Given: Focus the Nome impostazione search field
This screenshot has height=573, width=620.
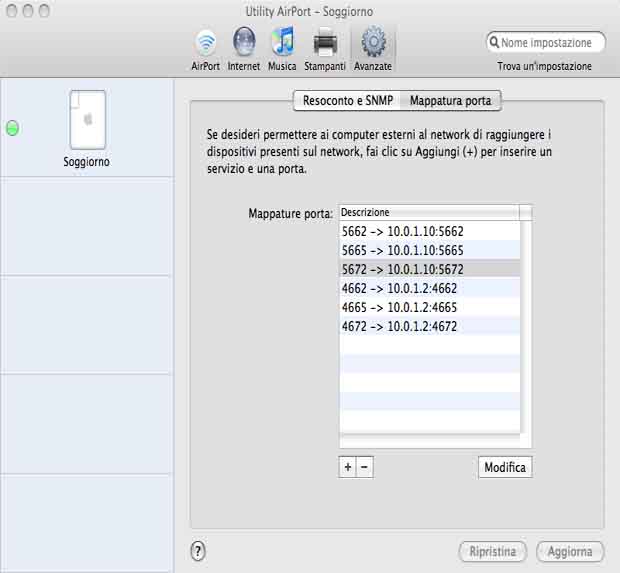Looking at the screenshot, I should click(546, 42).
